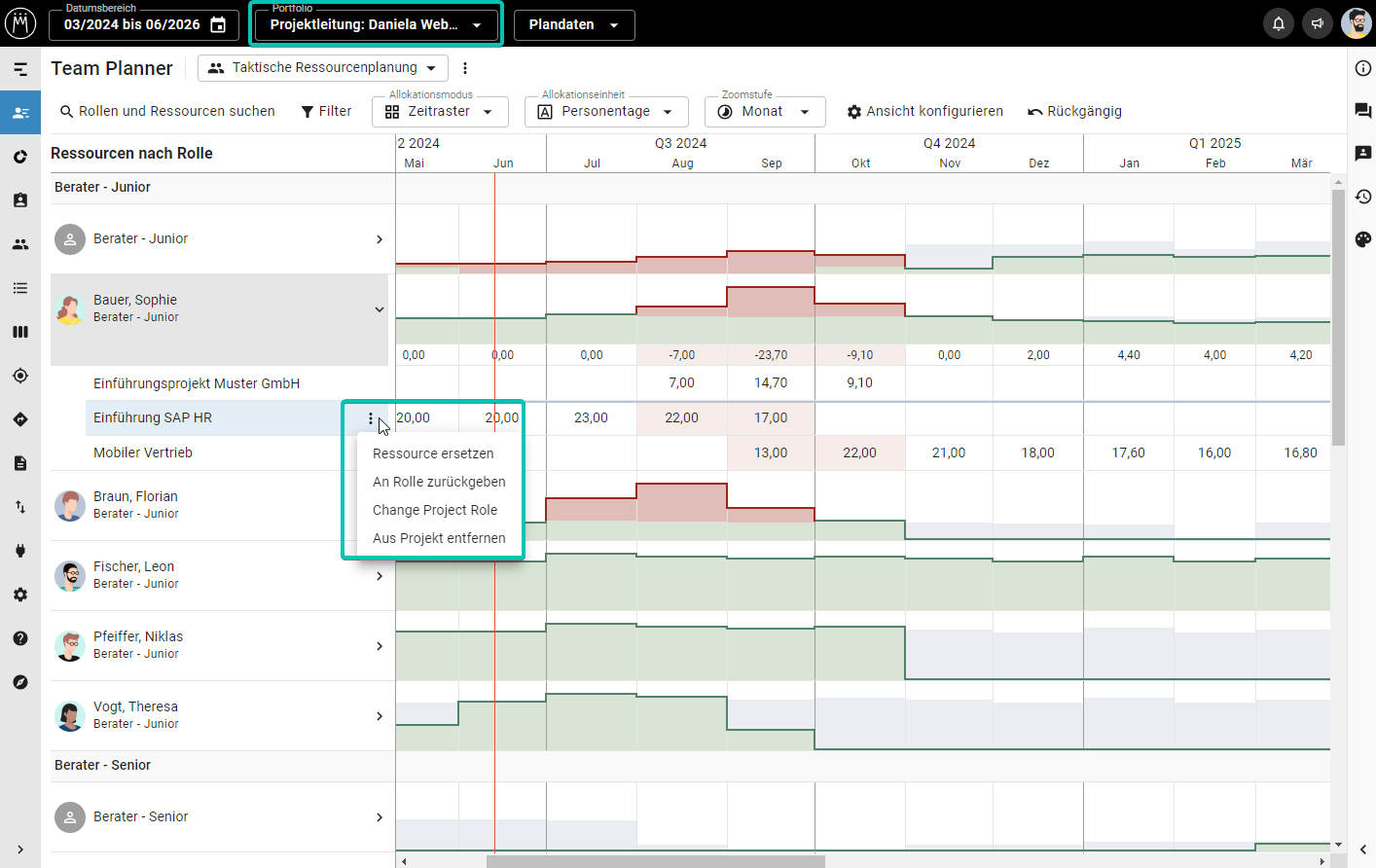Open the contact card panel icon on right

1363,154
